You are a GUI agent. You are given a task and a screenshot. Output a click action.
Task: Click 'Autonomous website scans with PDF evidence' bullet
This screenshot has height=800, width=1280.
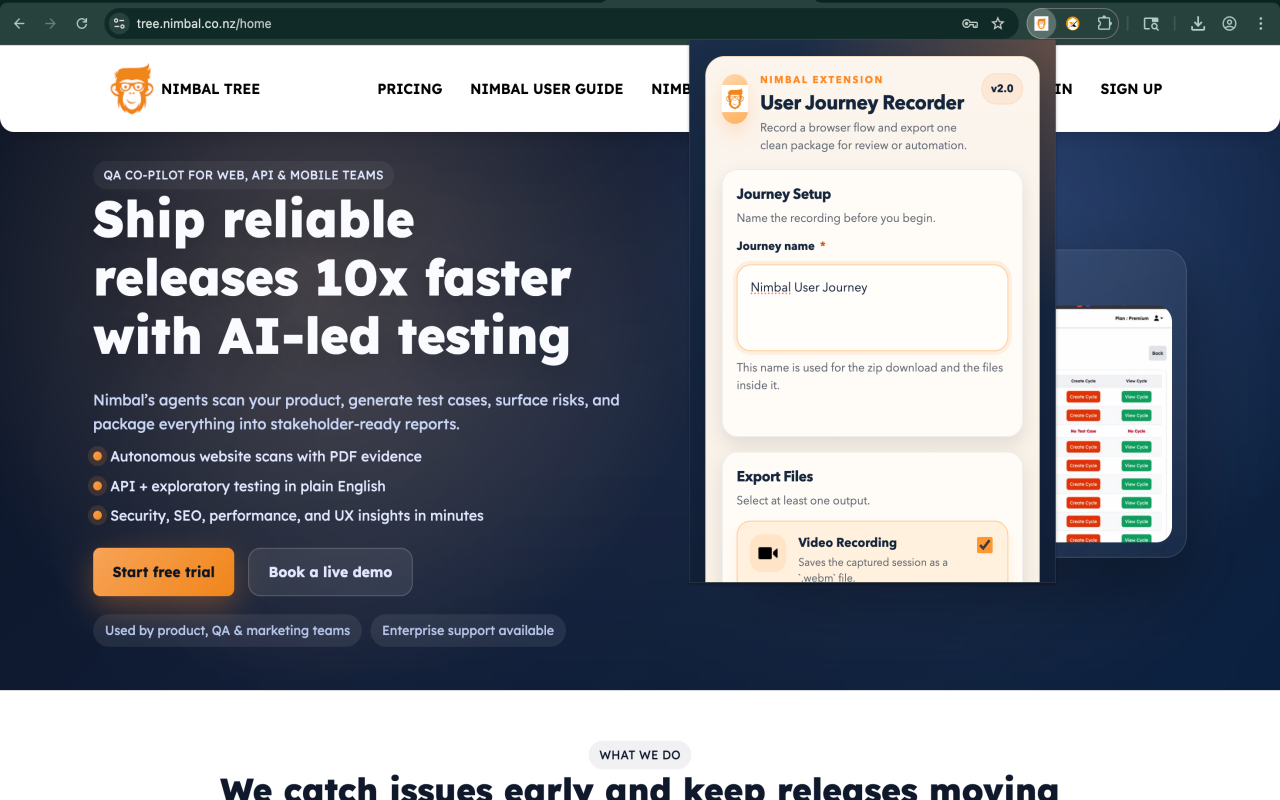[266, 456]
